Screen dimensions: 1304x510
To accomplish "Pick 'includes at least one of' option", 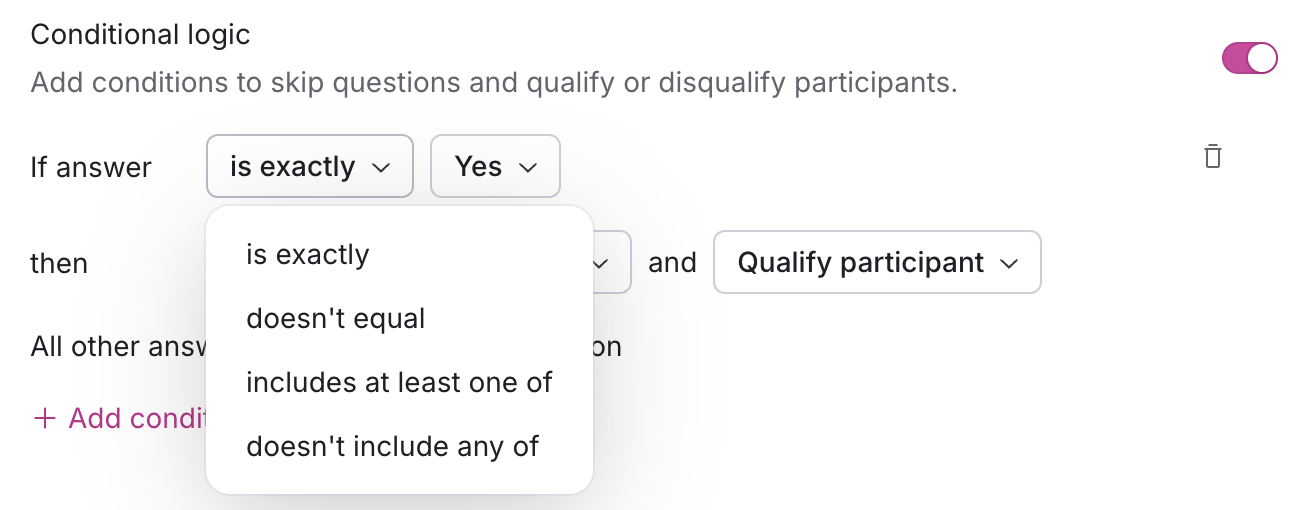I will tap(399, 382).
